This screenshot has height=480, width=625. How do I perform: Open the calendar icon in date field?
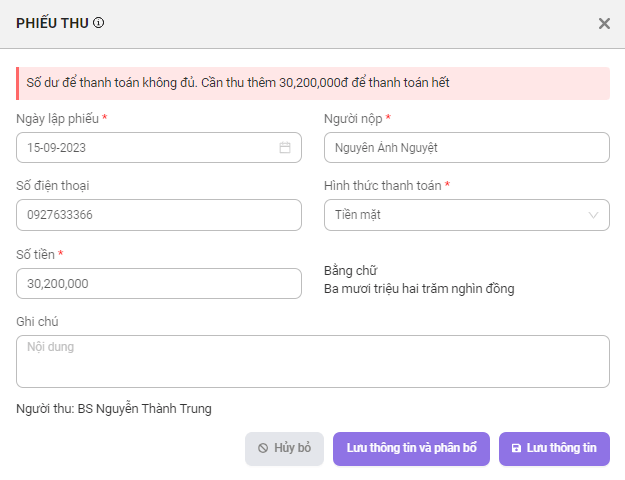285,148
